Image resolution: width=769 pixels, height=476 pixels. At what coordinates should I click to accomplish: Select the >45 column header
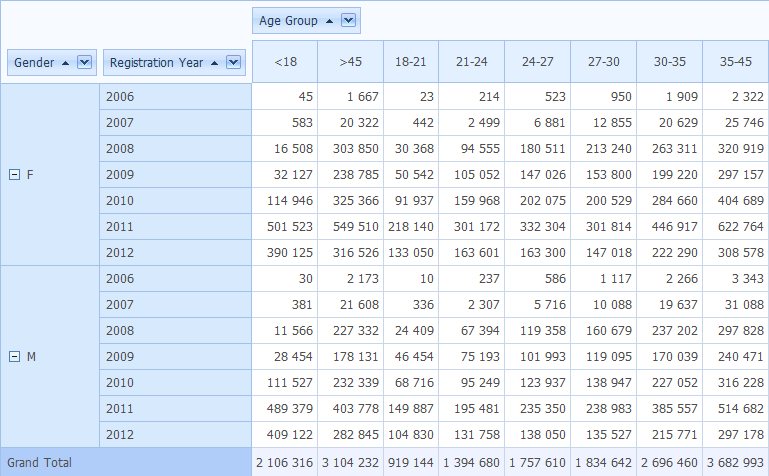(350, 62)
